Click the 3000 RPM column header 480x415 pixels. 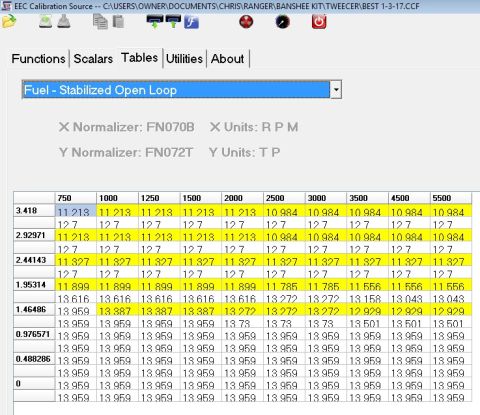tap(326, 198)
